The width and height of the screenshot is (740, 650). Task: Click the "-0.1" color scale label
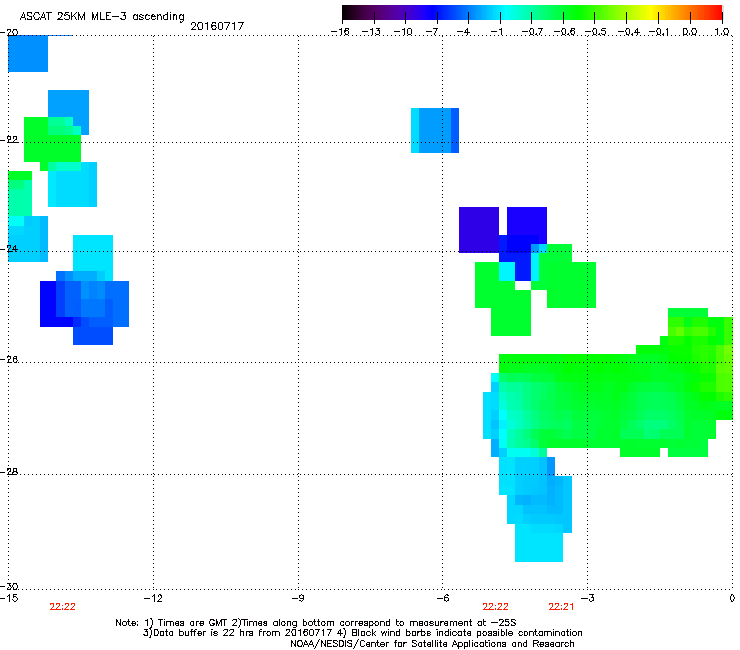(x=660, y=32)
